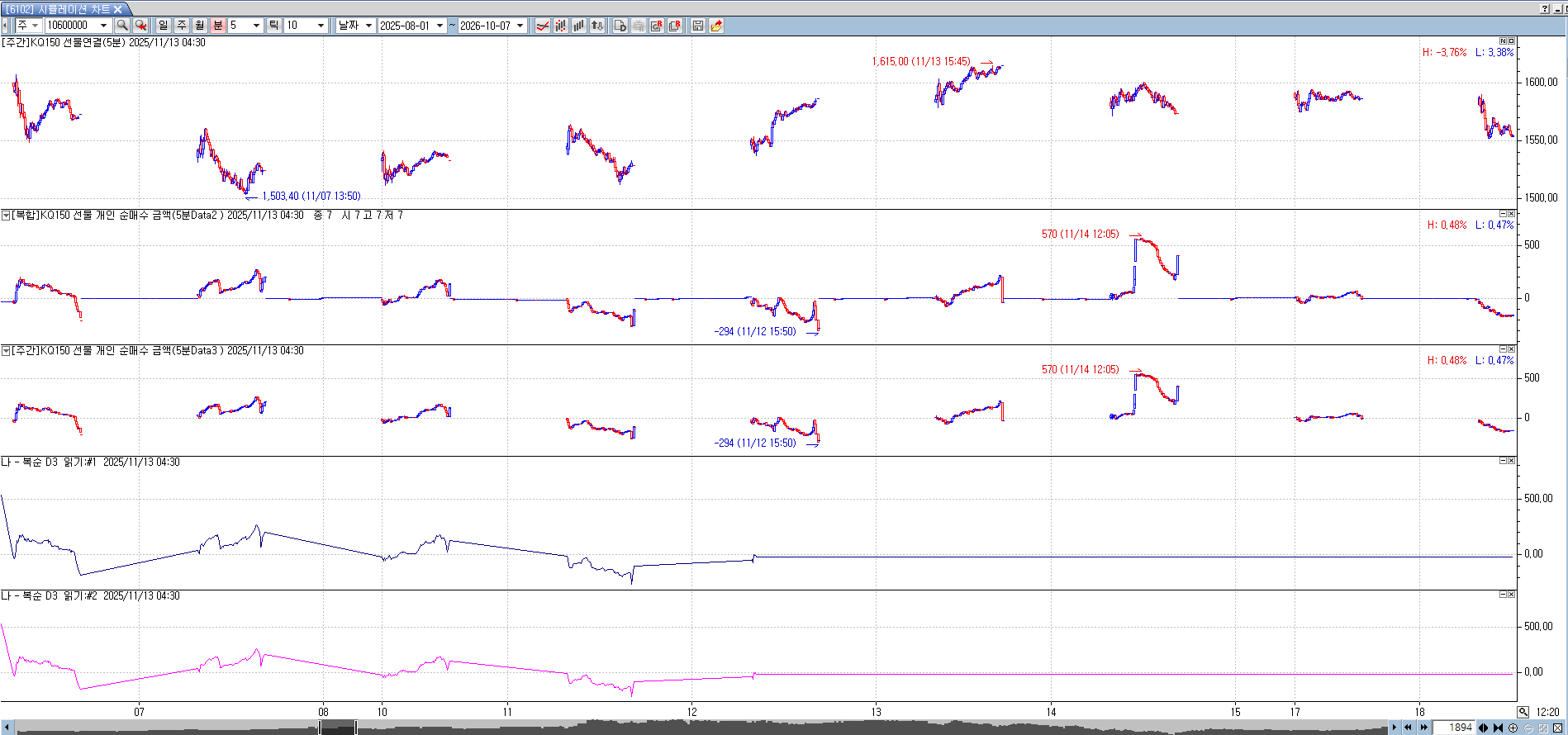Switch to weekly (주) chart period
The width and height of the screenshot is (1568, 735).
(182, 26)
